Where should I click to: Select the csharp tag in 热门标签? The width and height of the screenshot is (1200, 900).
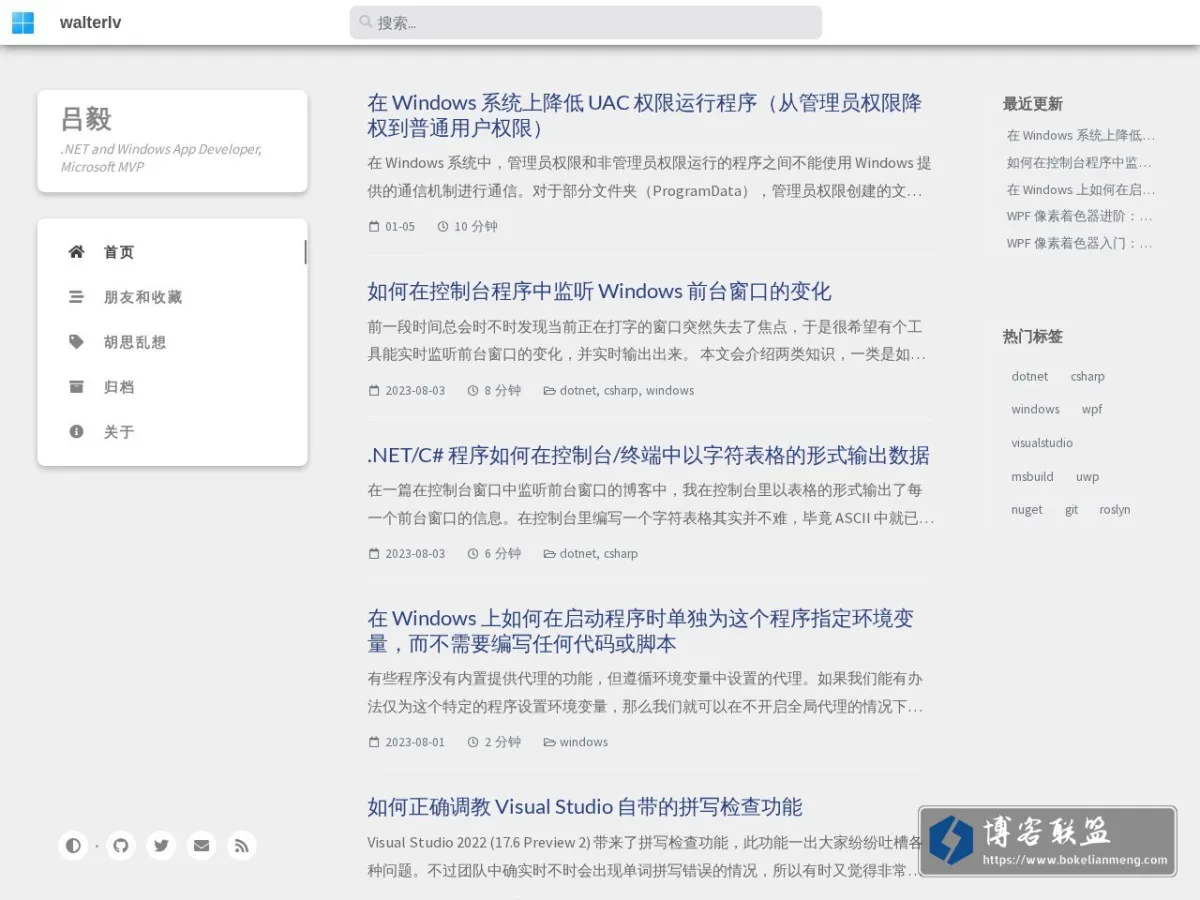(x=1088, y=377)
